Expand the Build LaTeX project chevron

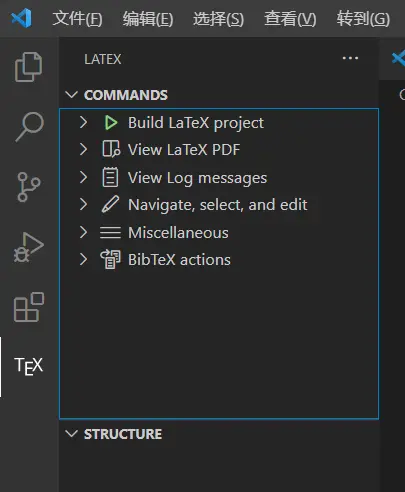(84, 122)
